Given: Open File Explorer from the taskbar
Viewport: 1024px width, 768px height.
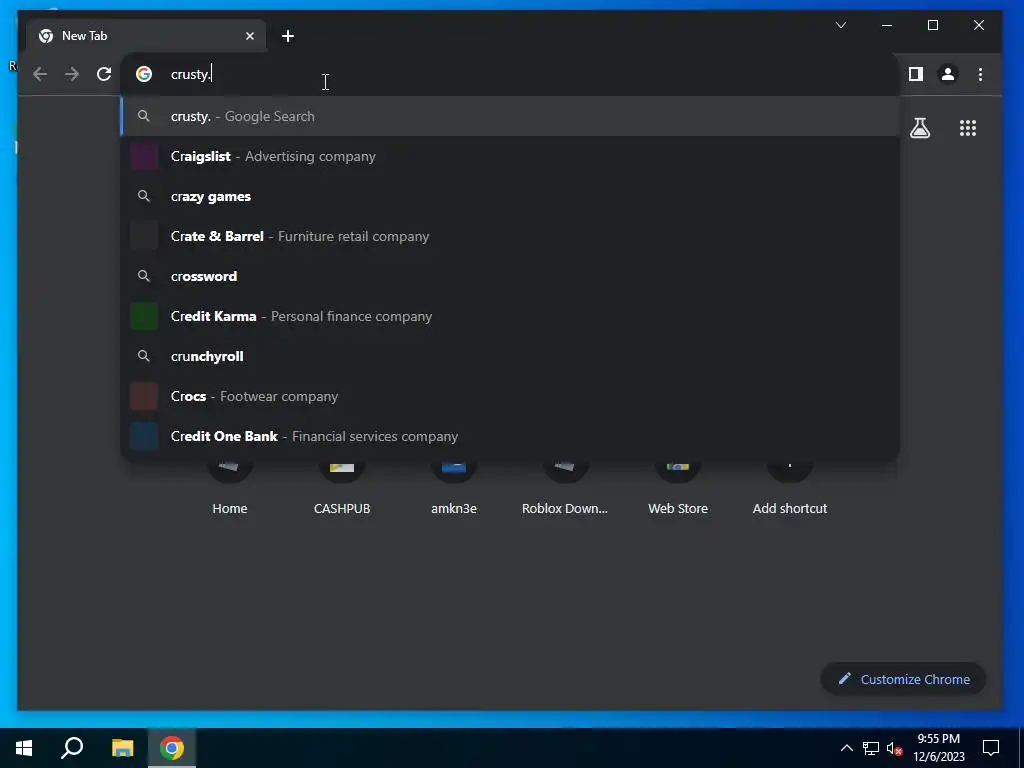Looking at the screenshot, I should click(122, 748).
